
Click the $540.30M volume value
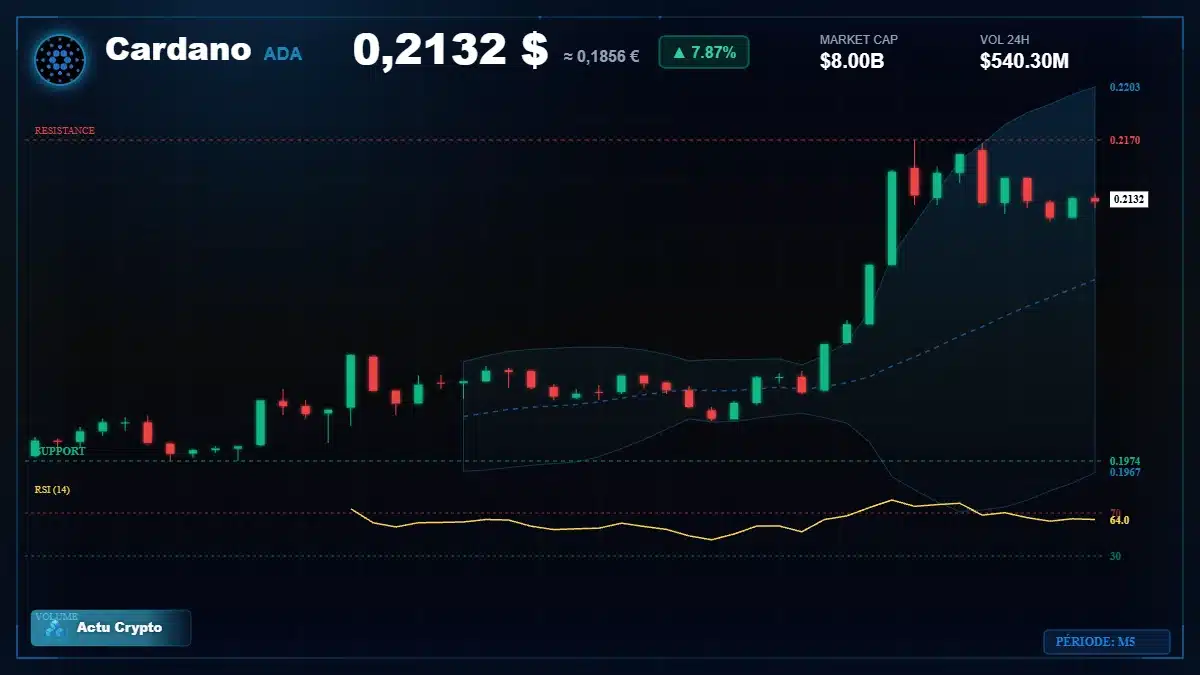pos(1024,61)
